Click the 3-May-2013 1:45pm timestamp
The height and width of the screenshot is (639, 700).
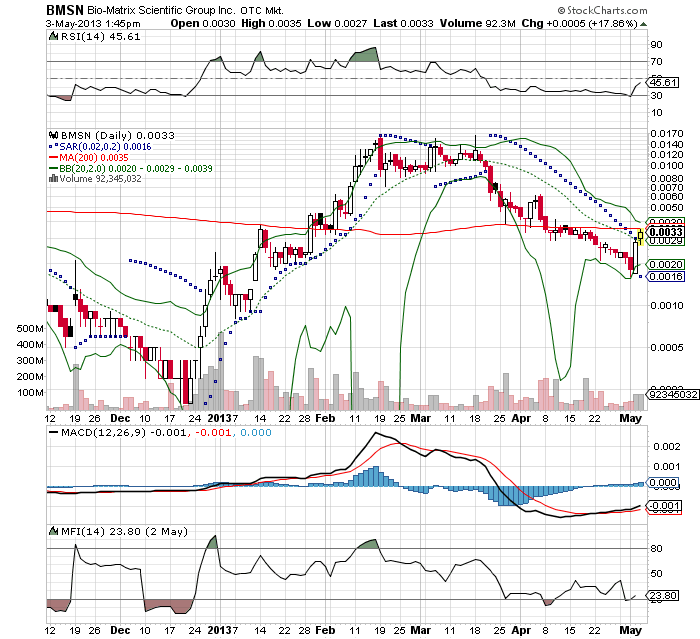(x=93, y=24)
